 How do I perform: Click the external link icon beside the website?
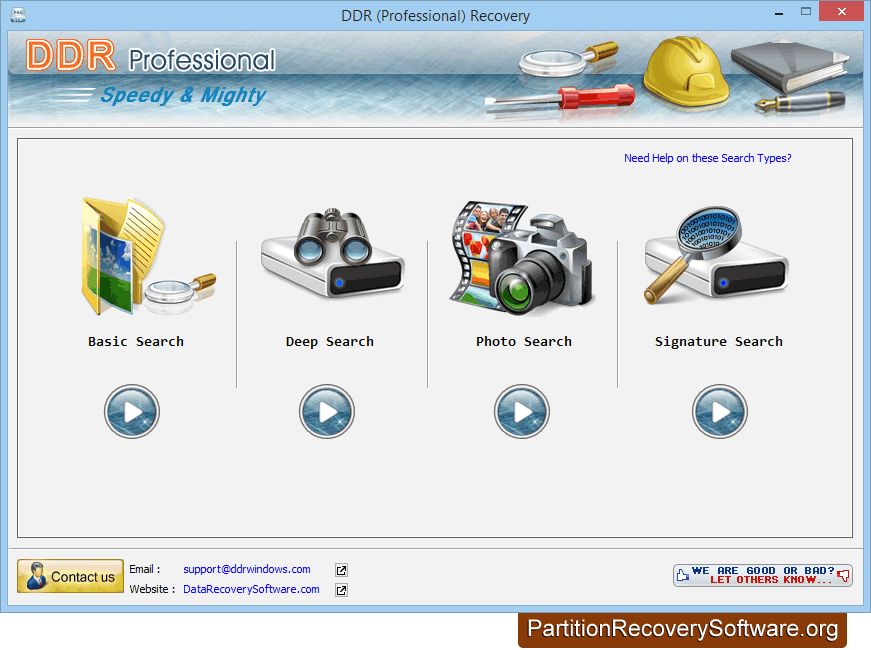pyautogui.click(x=342, y=590)
